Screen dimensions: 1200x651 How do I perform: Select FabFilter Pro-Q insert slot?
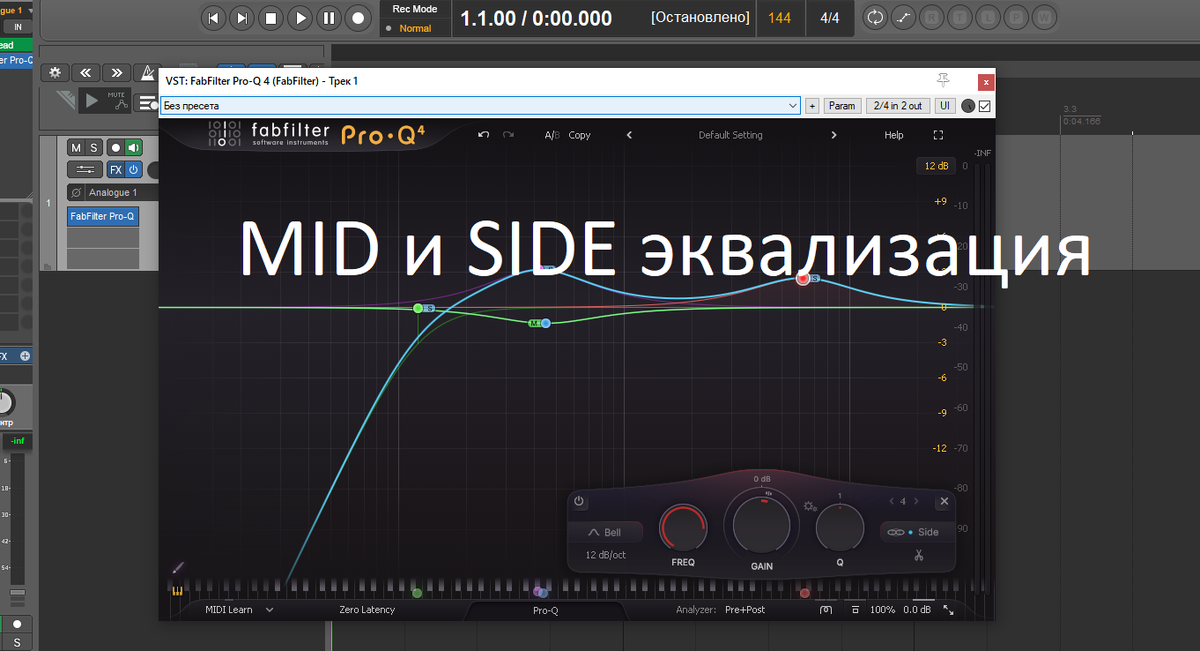[x=103, y=216]
